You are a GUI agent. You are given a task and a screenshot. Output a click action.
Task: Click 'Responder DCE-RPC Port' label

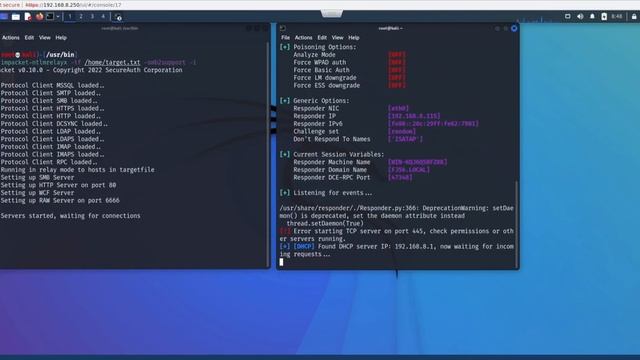[332, 178]
